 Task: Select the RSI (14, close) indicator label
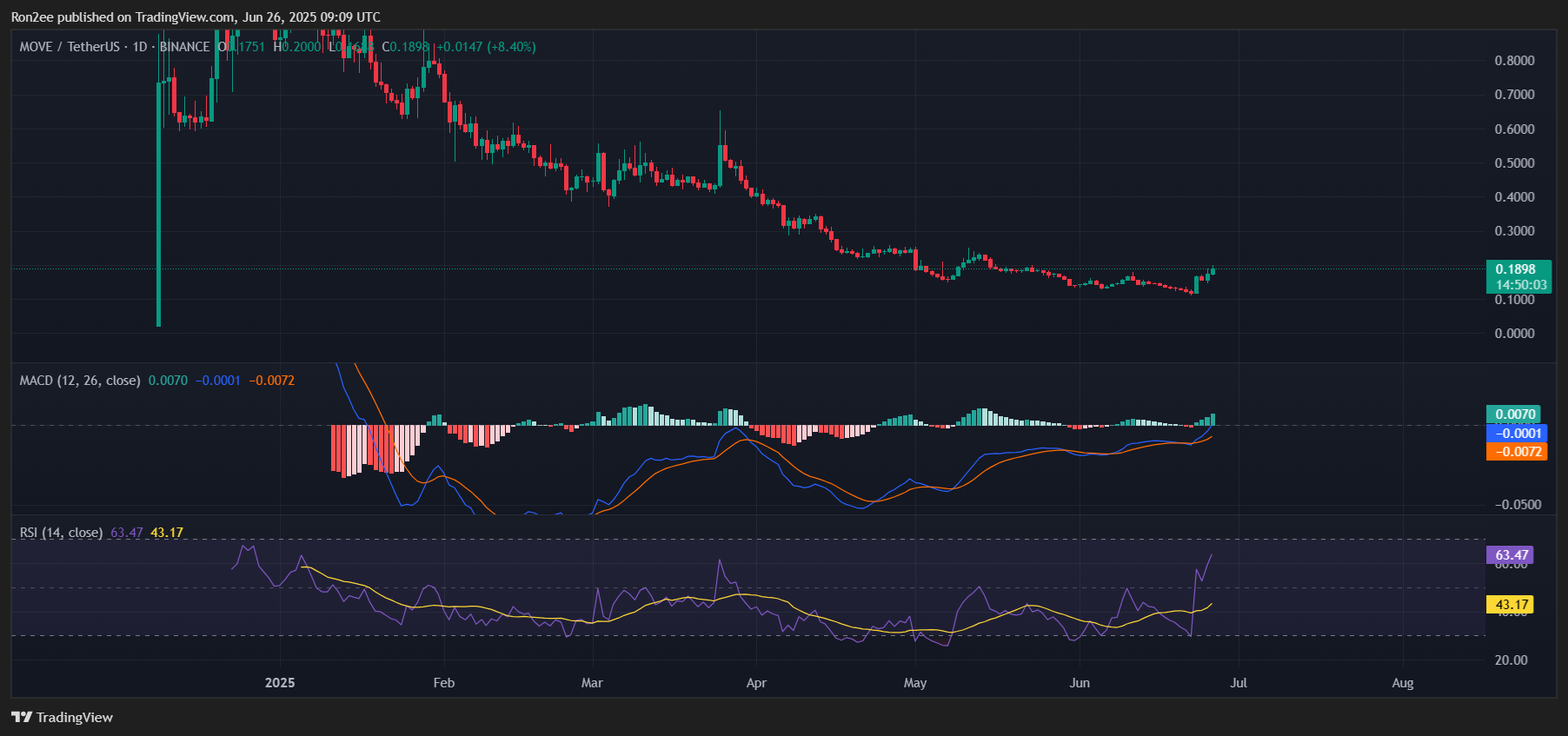click(61, 533)
